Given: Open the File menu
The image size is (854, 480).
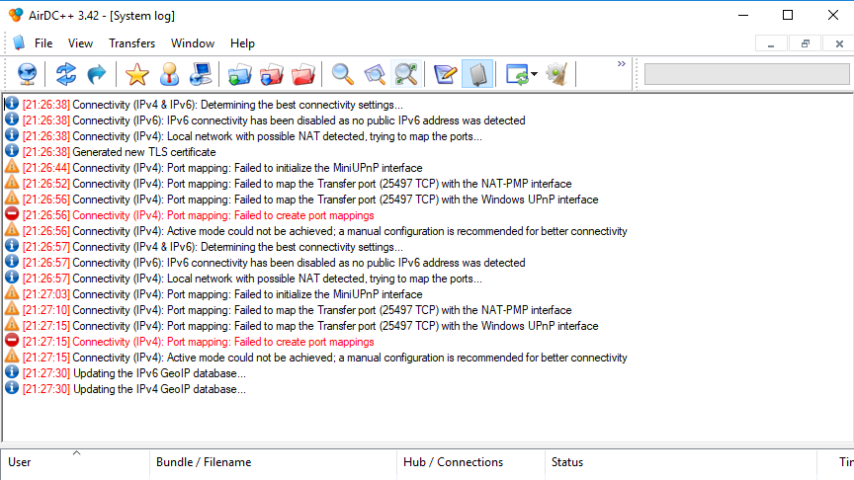Looking at the screenshot, I should click(44, 43).
